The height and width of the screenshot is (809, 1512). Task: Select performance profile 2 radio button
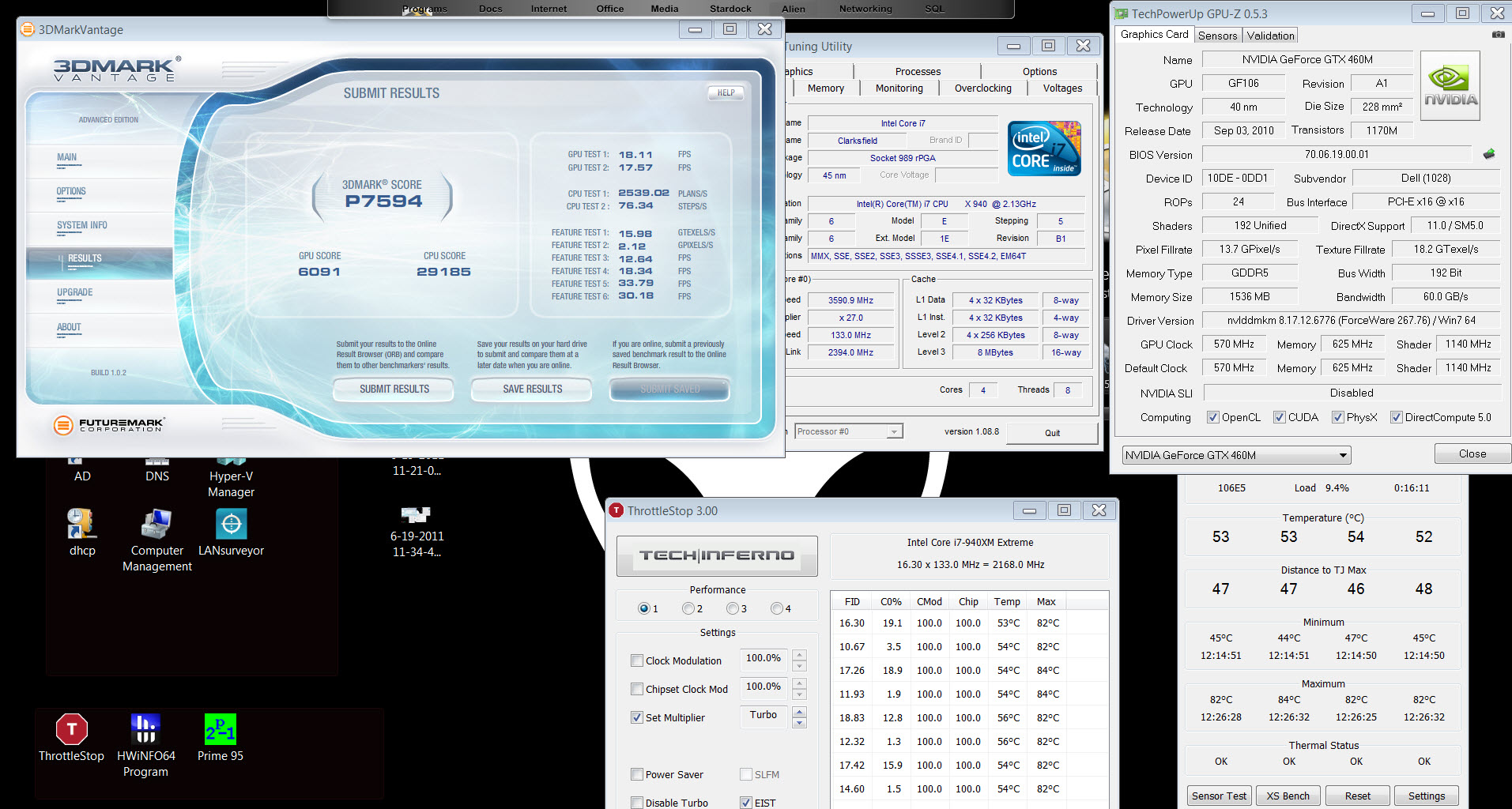pyautogui.click(x=688, y=608)
